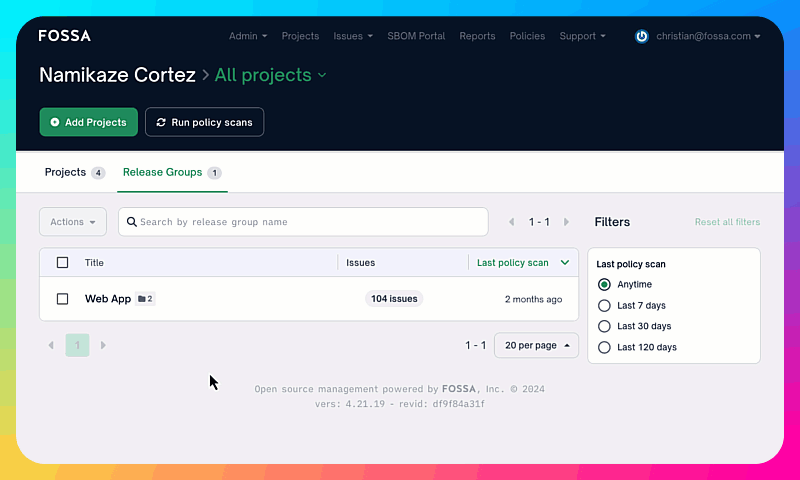Open the Actions dropdown
Viewport: 800px width, 480px height.
tap(72, 222)
